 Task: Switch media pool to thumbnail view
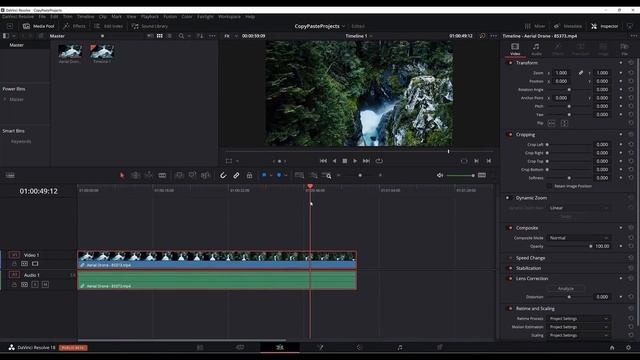160,36
